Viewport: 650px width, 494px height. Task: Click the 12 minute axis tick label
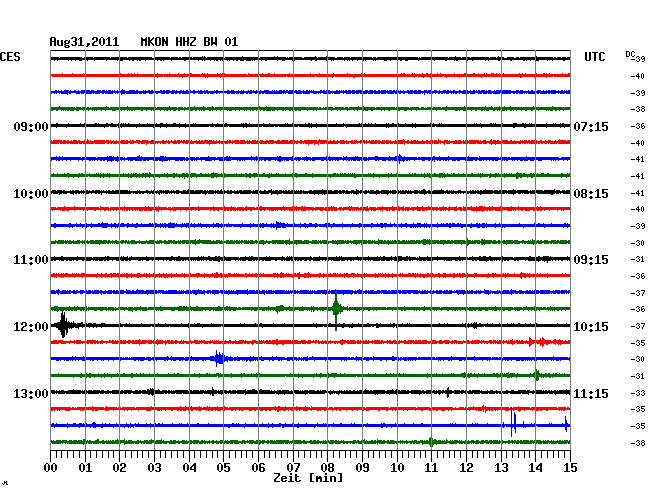tap(466, 467)
